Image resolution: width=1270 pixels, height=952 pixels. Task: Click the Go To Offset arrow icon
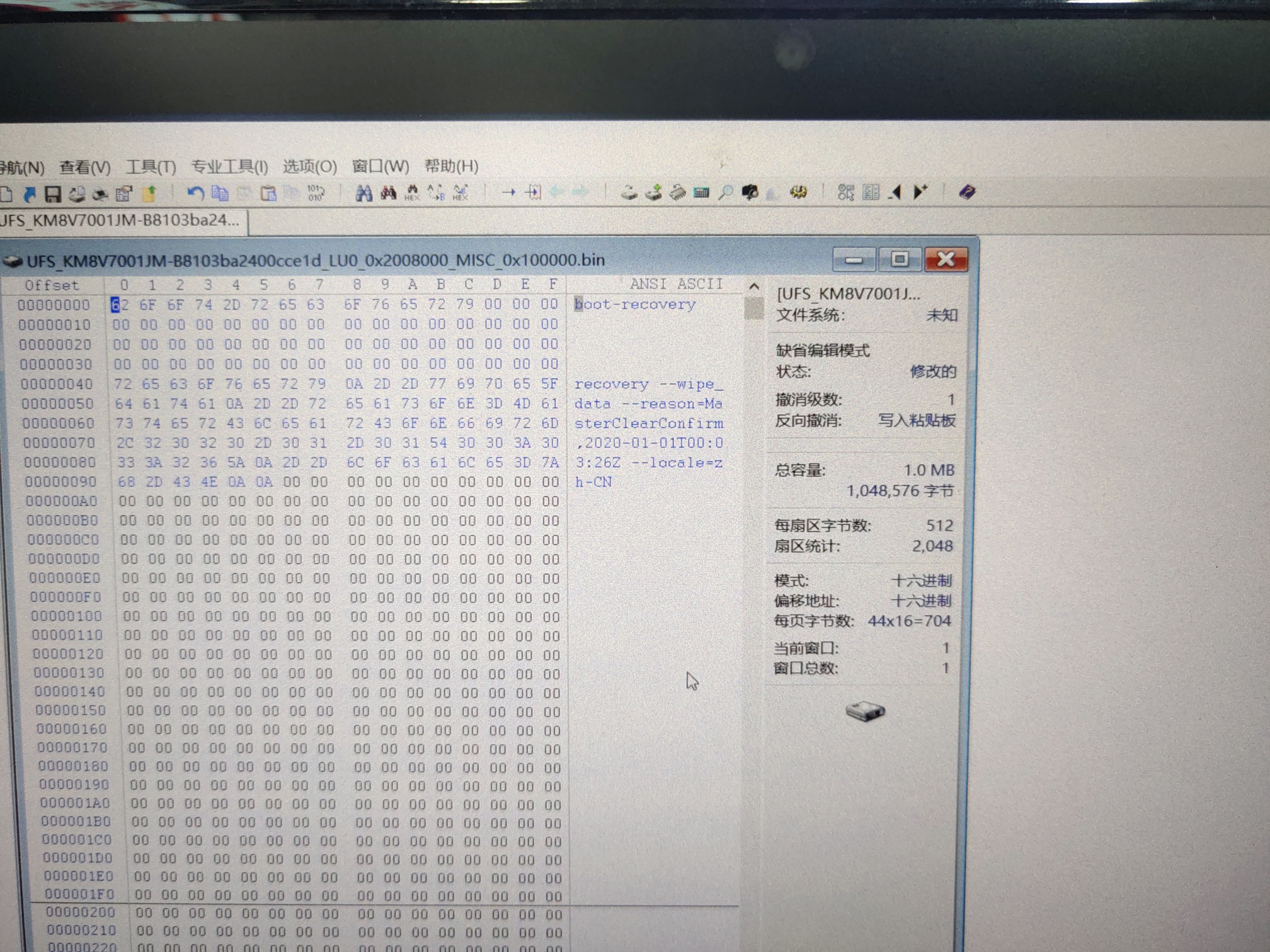[508, 193]
